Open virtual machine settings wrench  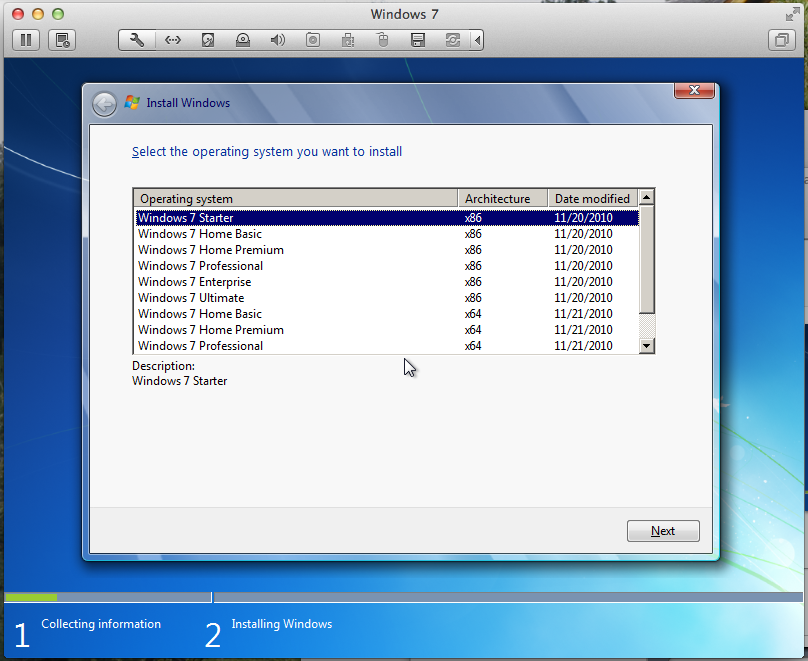coord(137,40)
